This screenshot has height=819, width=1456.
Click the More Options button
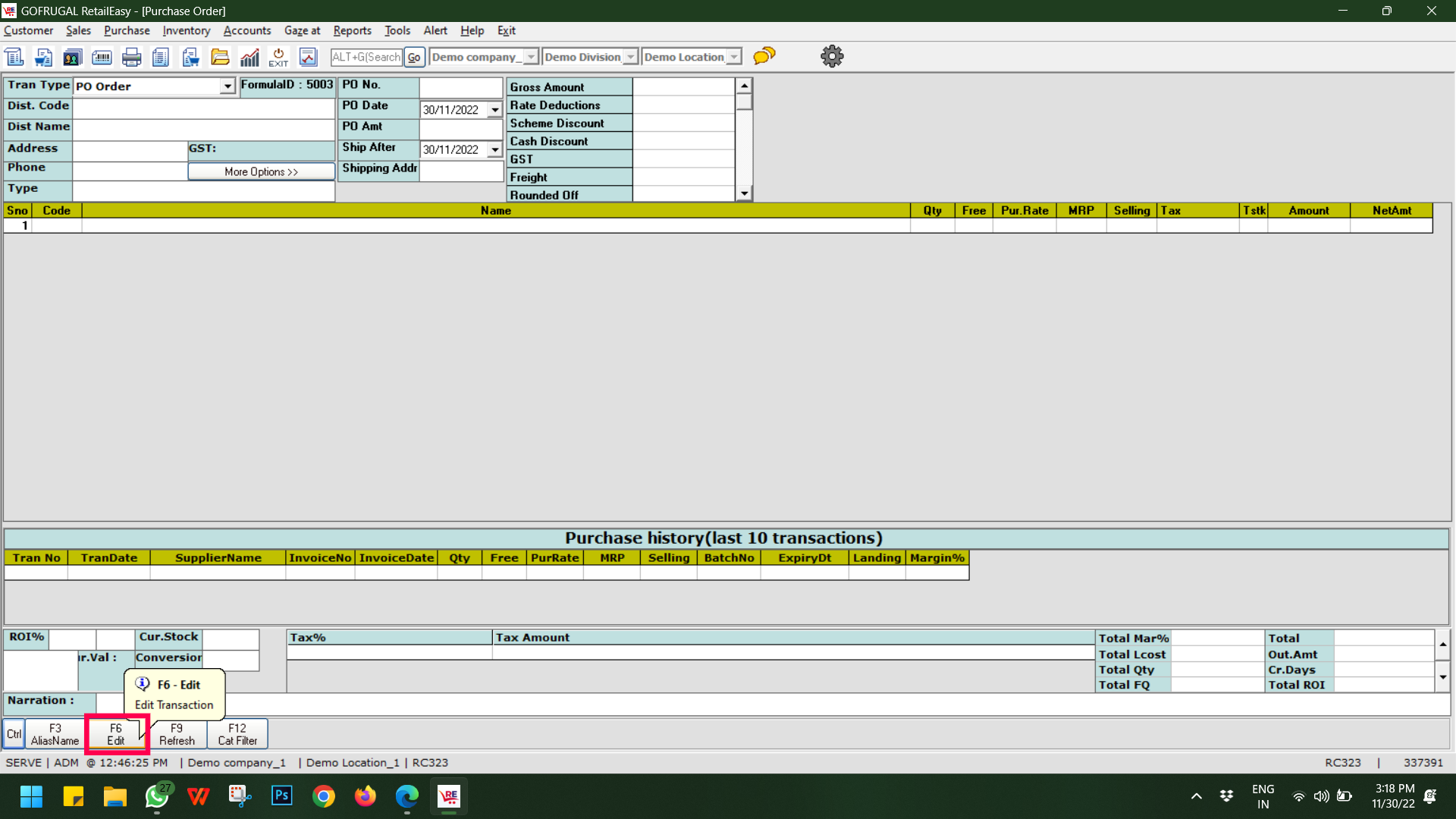261,172
